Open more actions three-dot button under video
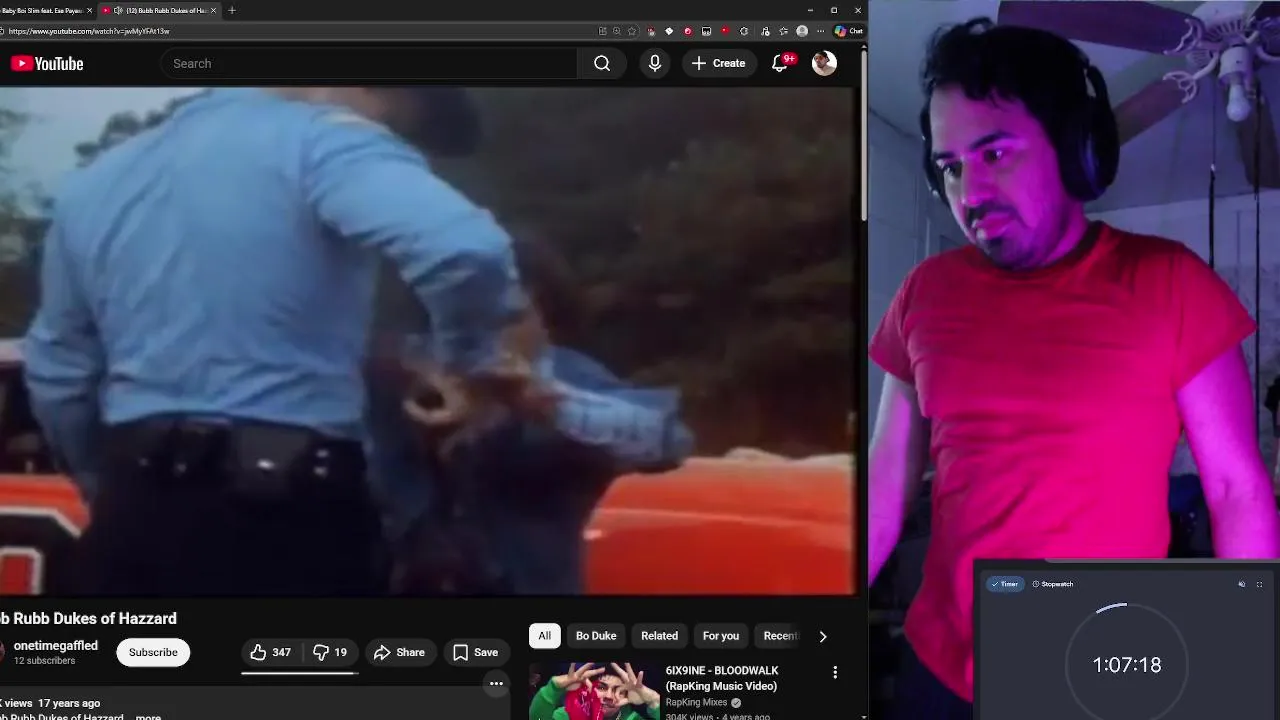 tap(496, 684)
